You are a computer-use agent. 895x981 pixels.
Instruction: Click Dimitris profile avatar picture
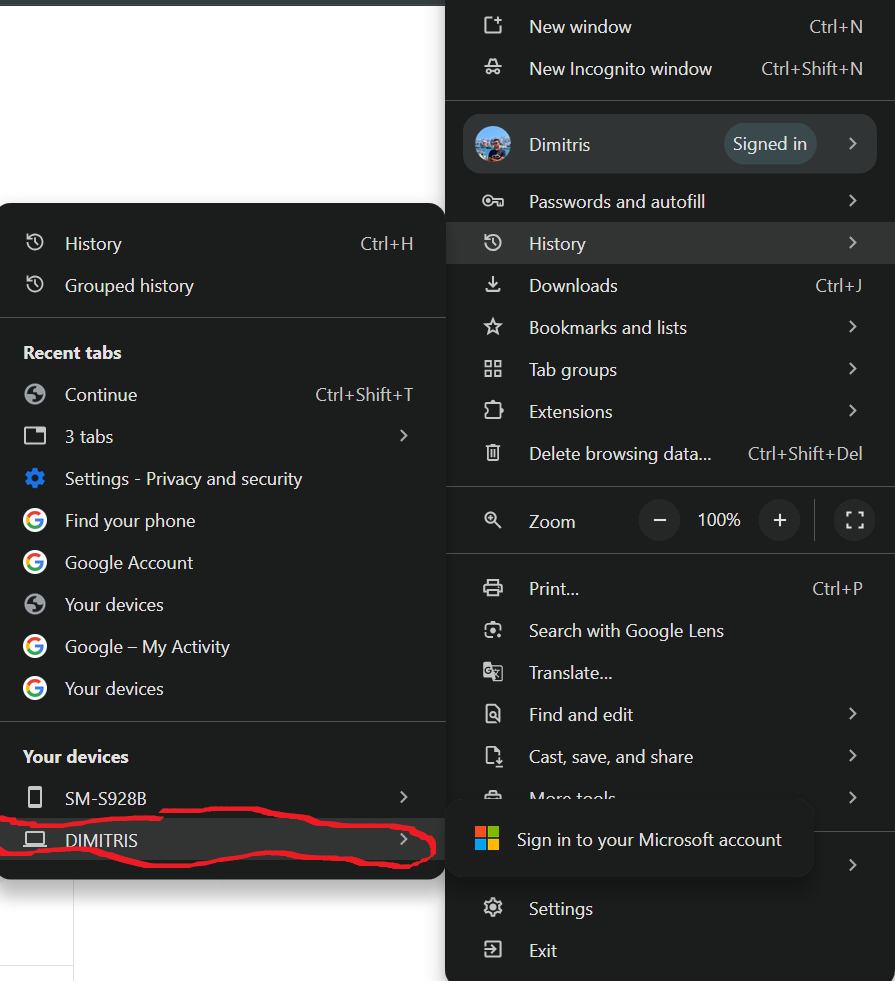(493, 144)
